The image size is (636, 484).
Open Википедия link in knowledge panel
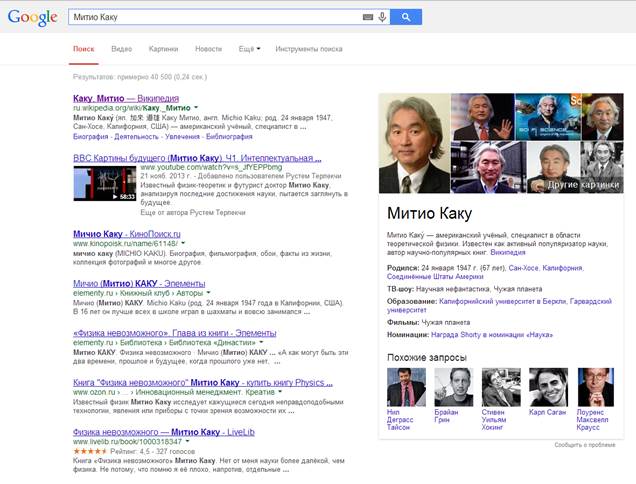pyautogui.click(x=508, y=252)
